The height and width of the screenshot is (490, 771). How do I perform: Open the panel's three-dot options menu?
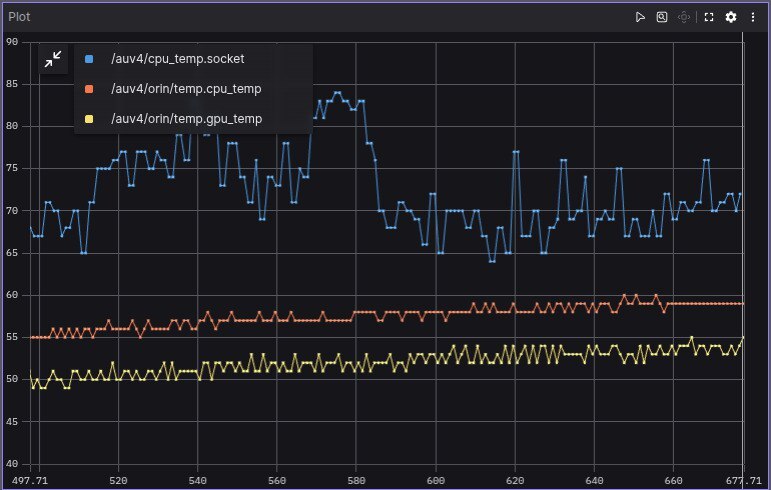click(x=753, y=17)
